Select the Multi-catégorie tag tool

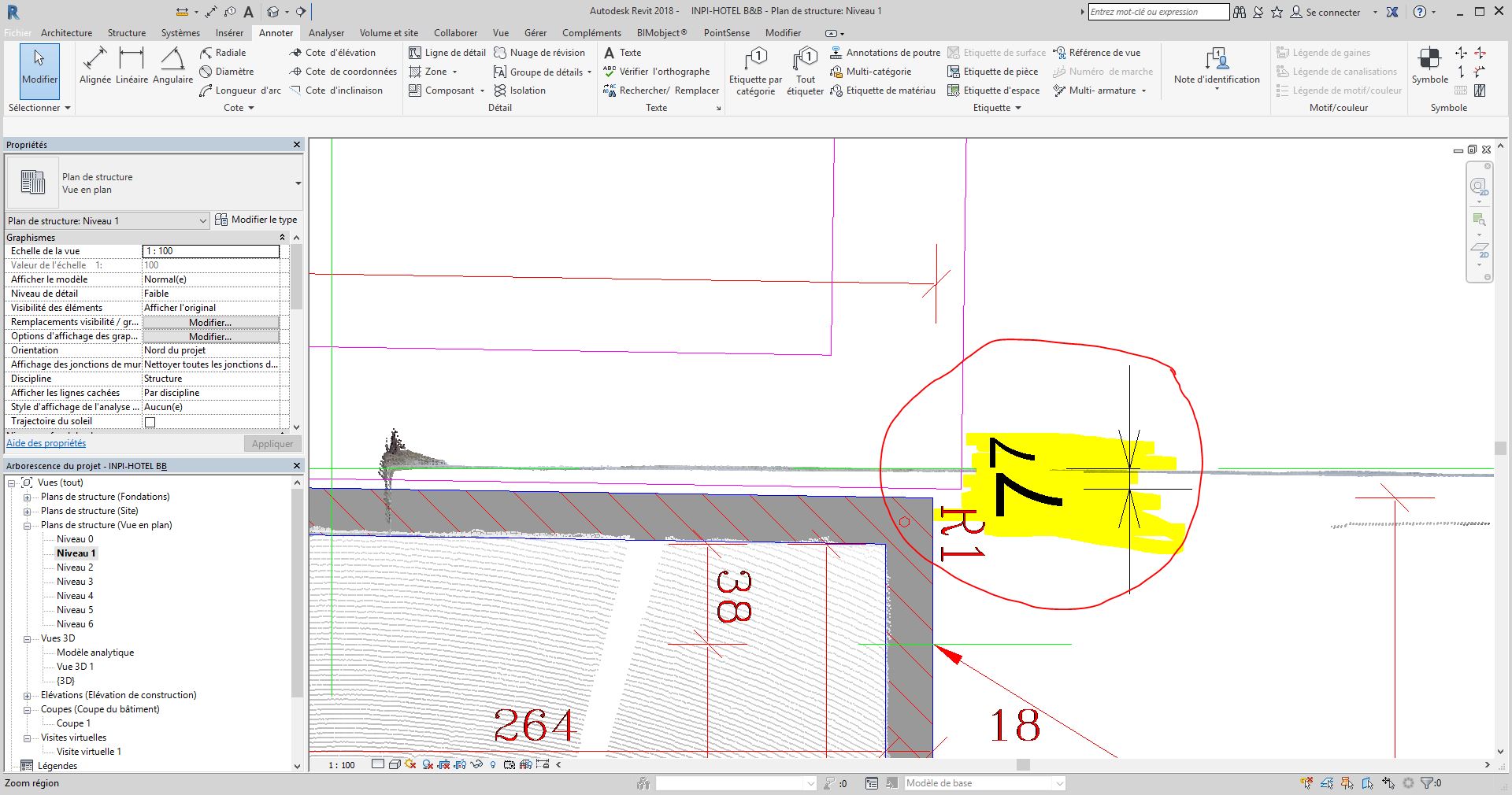tap(870, 72)
